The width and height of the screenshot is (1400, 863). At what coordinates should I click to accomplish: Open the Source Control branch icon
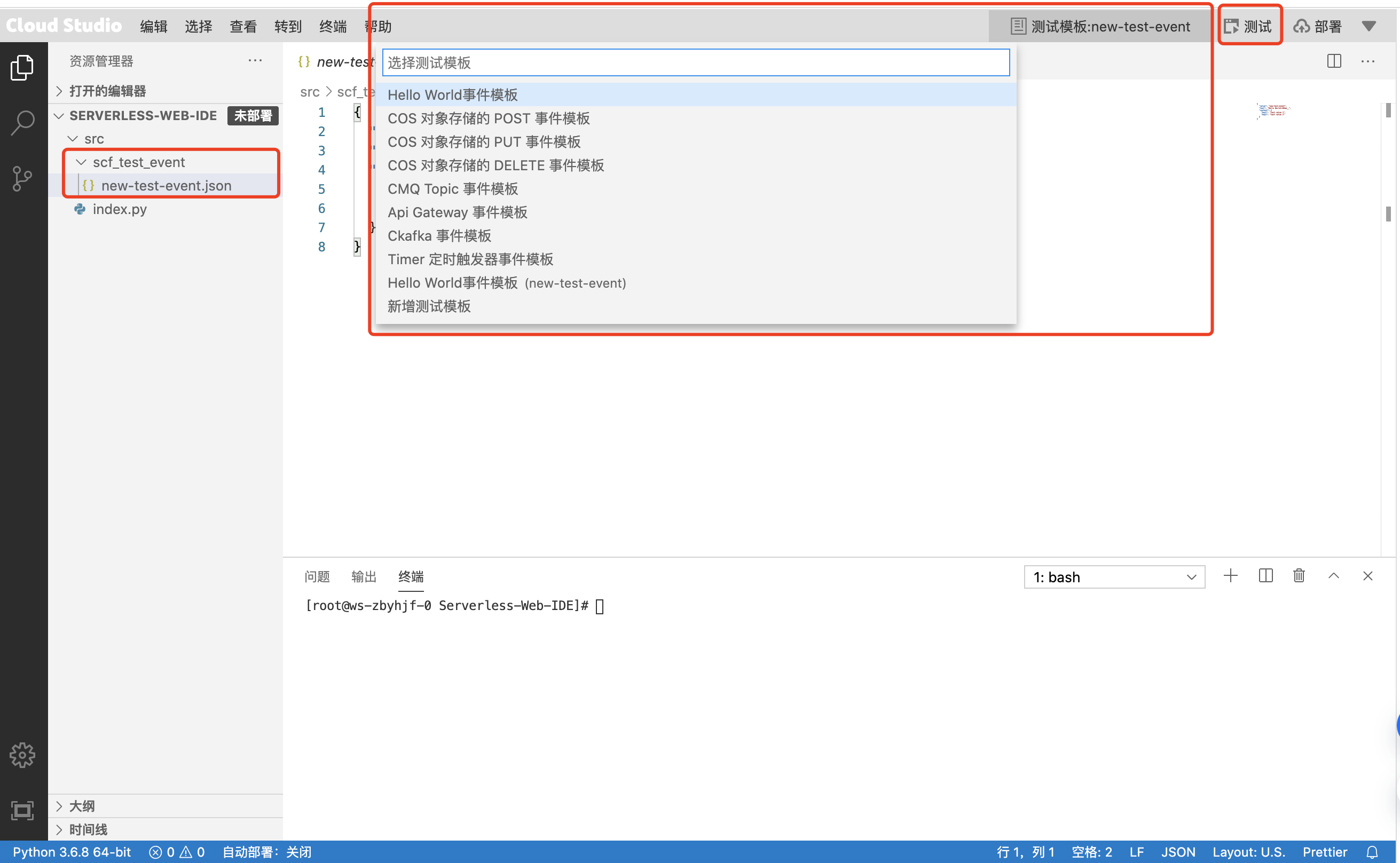(x=22, y=179)
